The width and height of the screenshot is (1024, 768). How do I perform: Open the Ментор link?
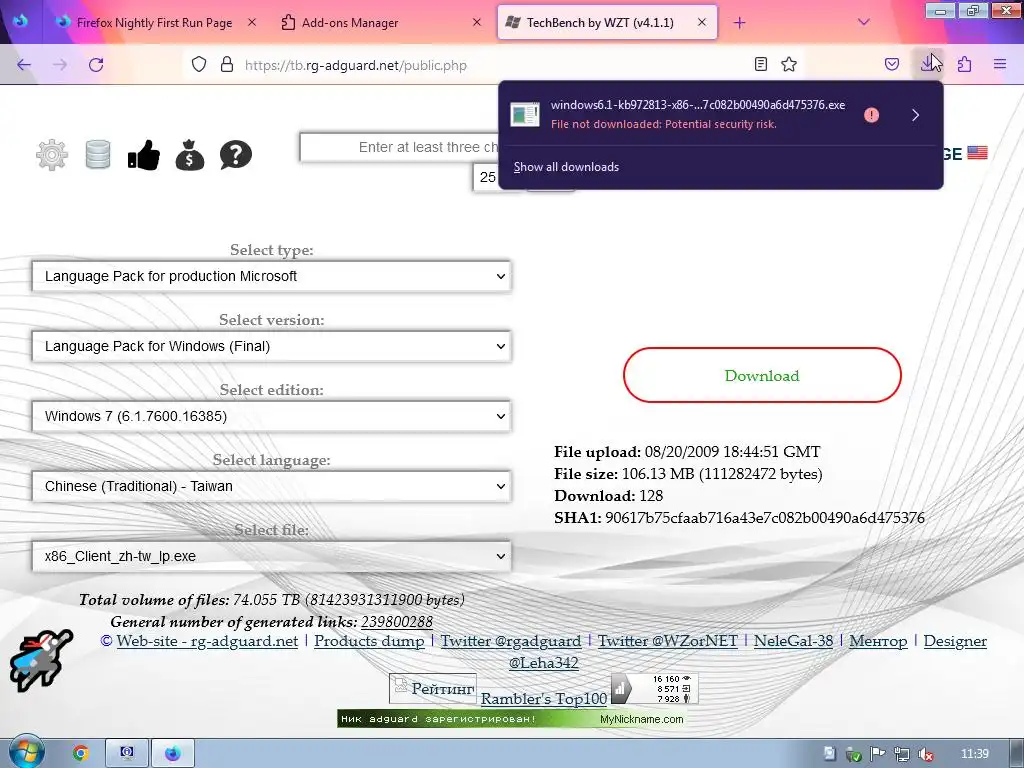pos(878,641)
